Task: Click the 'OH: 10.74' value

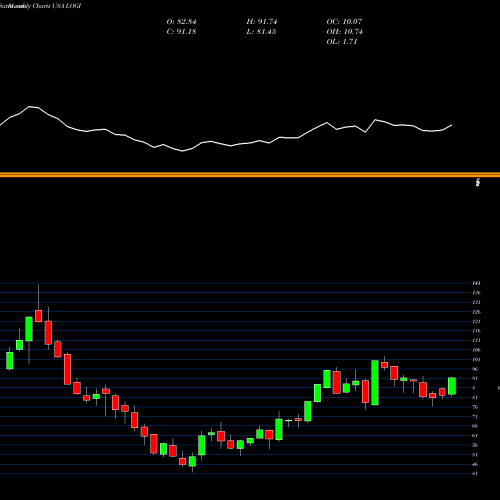Action: 344,32
